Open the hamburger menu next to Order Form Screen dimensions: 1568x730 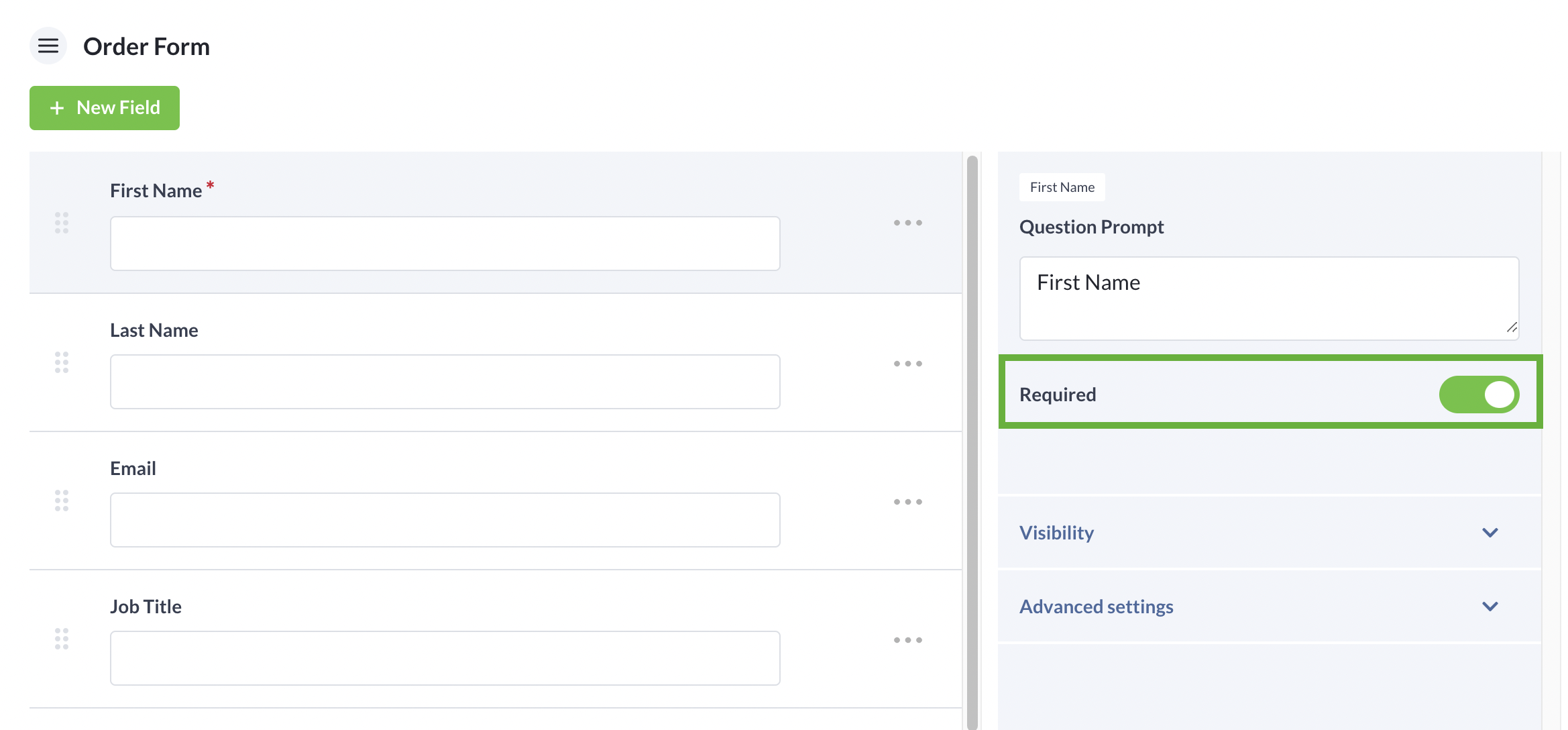[48, 46]
